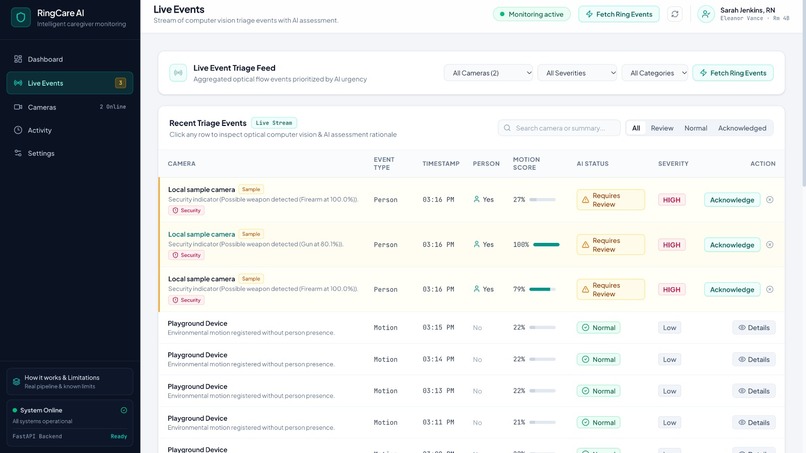This screenshot has width=806, height=453.
Task: Click the motion score bar at 79%
Action: click(x=542, y=289)
